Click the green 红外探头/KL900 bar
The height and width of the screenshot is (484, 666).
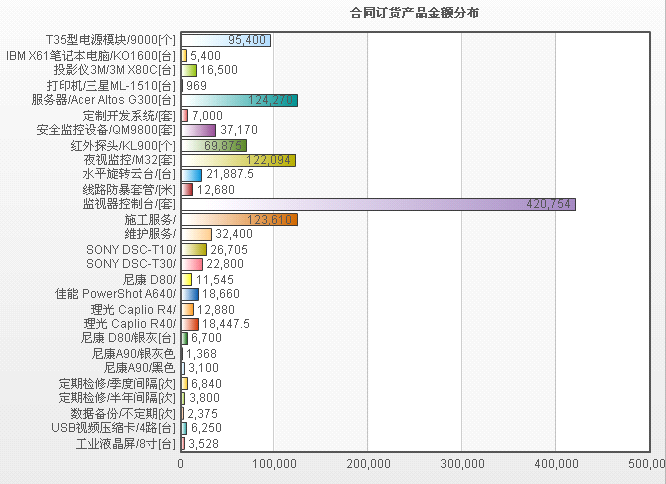point(213,145)
